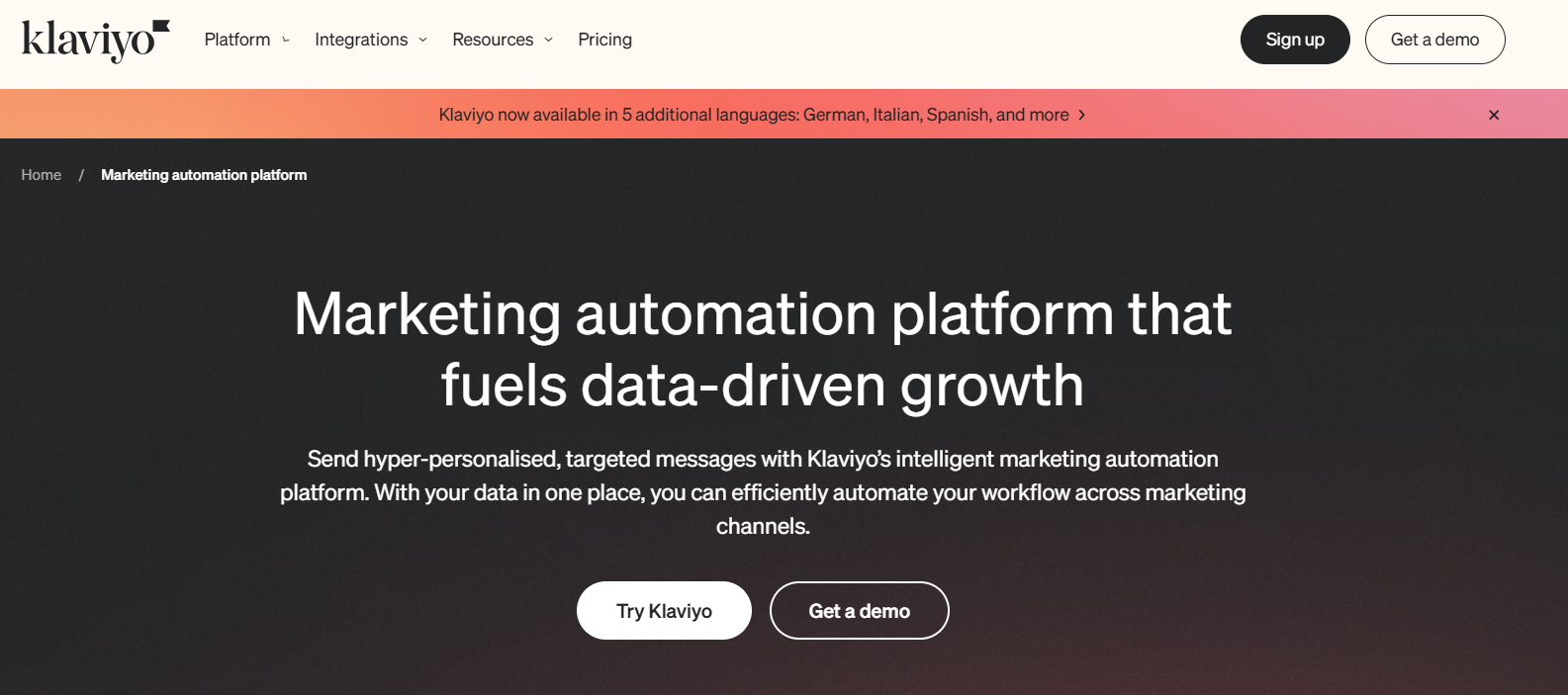1568x695 pixels.
Task: Open the Integrations dropdown menu
Action: pos(371,40)
